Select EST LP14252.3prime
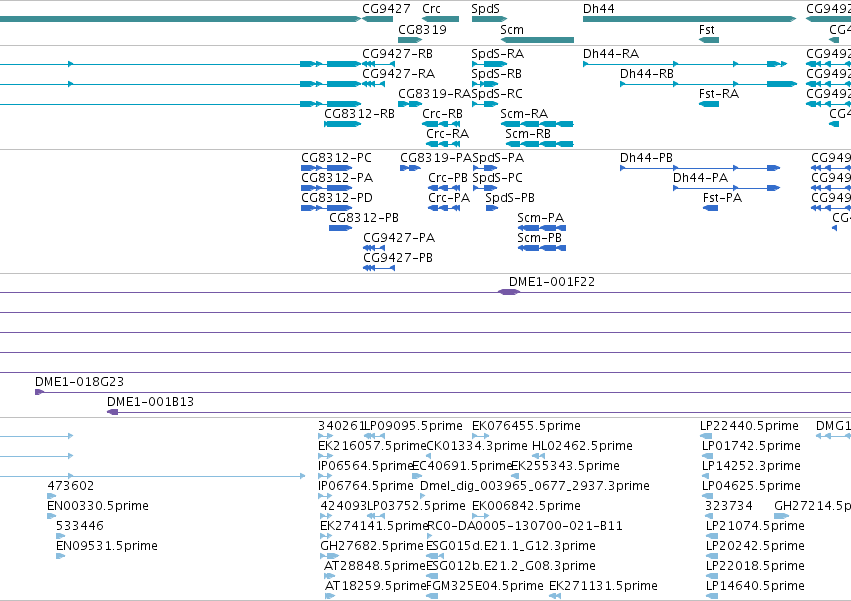851x601 pixels. coord(707,476)
